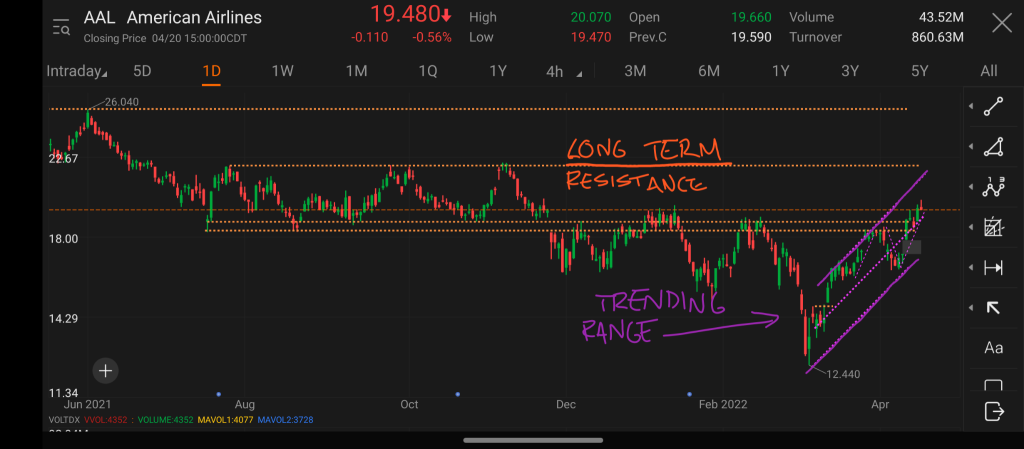Screen dimensions: 1024x449
Task: Switch to the 5D chart tab
Action: (142, 71)
